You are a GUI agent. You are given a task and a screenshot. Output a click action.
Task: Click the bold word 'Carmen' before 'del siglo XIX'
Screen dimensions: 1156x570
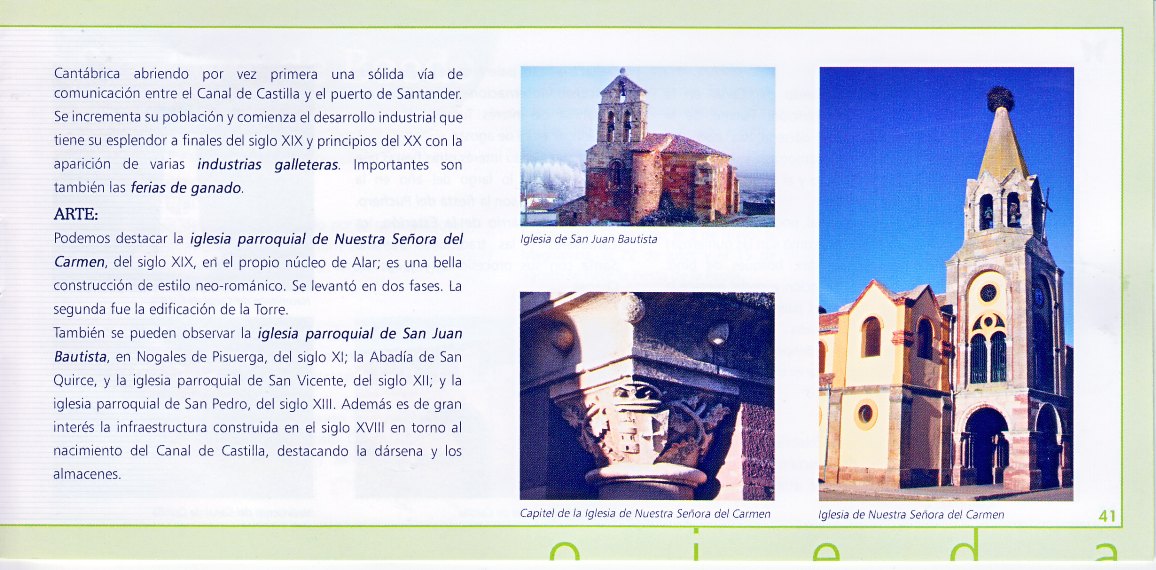click(x=80, y=263)
